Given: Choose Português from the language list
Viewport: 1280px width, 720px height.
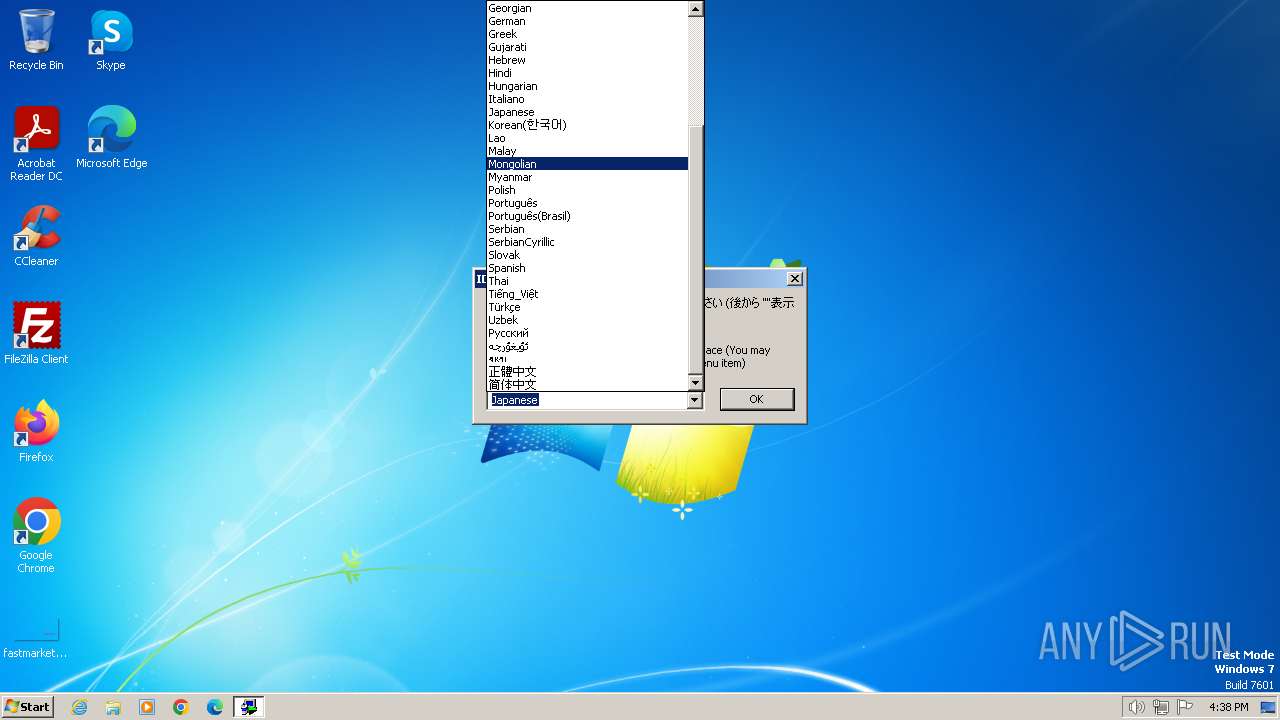Looking at the screenshot, I should click(x=587, y=203).
